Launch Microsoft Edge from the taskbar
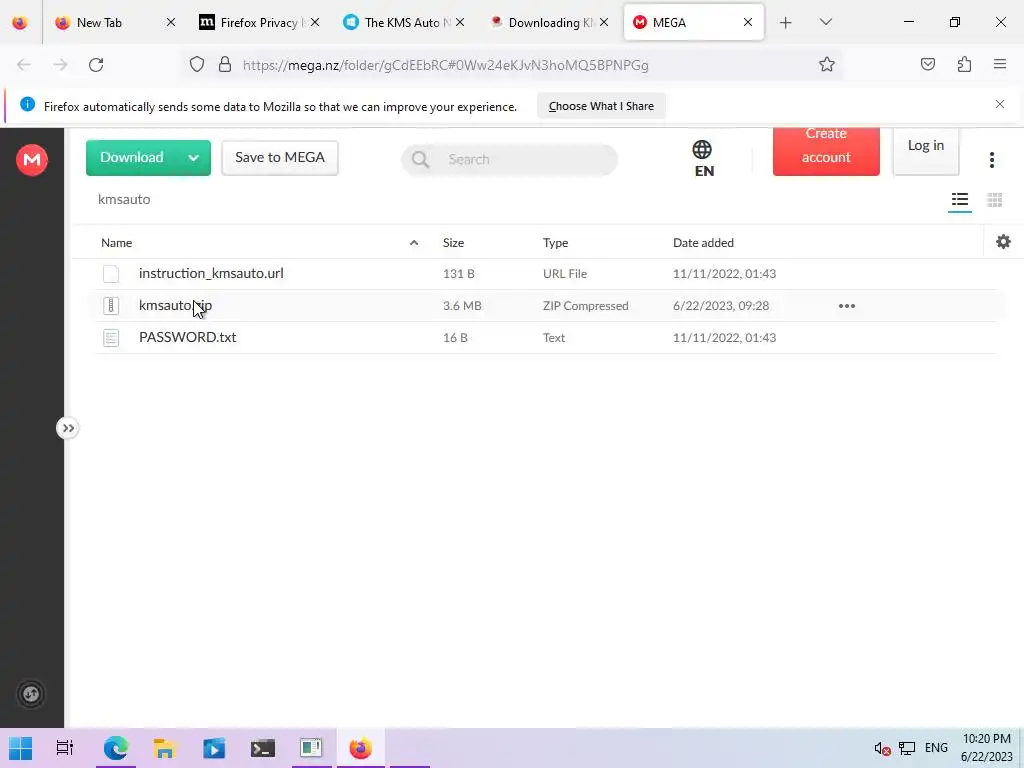The height and width of the screenshot is (768, 1024). click(x=116, y=748)
